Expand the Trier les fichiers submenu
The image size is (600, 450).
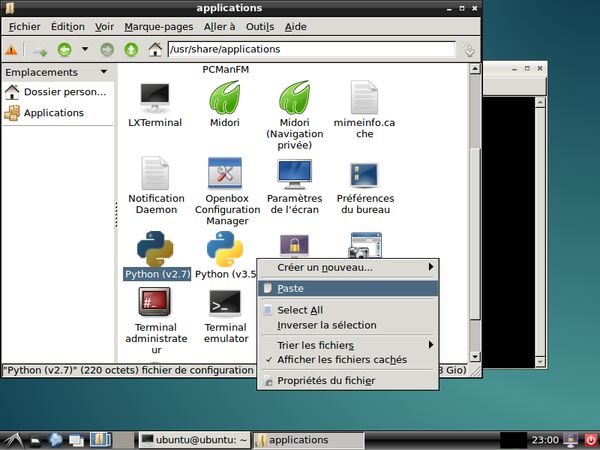(x=347, y=345)
